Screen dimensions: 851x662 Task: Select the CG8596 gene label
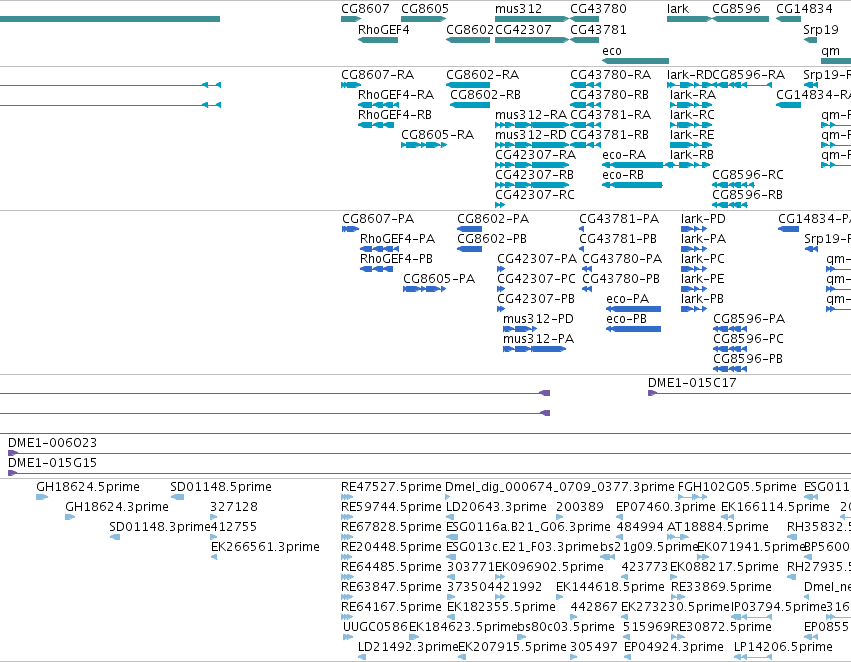tap(736, 9)
